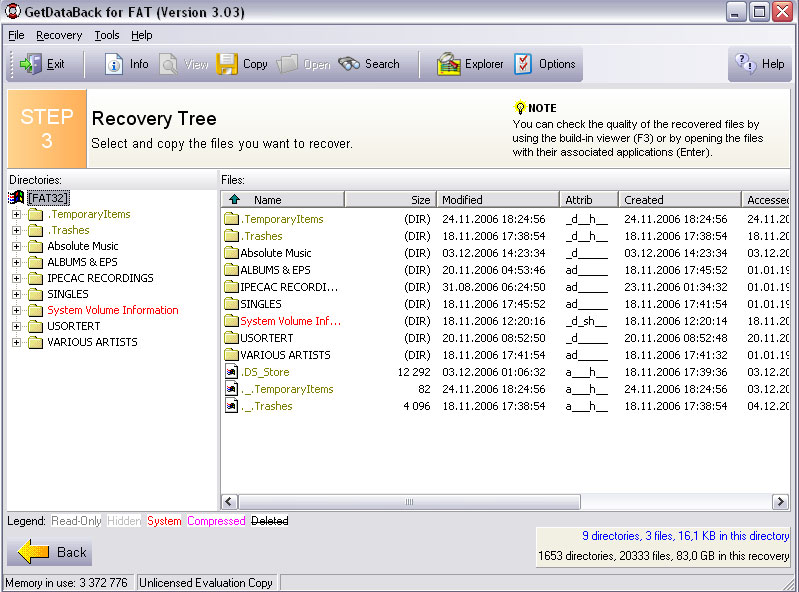Click the Open folder toolbar icon
This screenshot has height=592, width=799.
[287, 64]
